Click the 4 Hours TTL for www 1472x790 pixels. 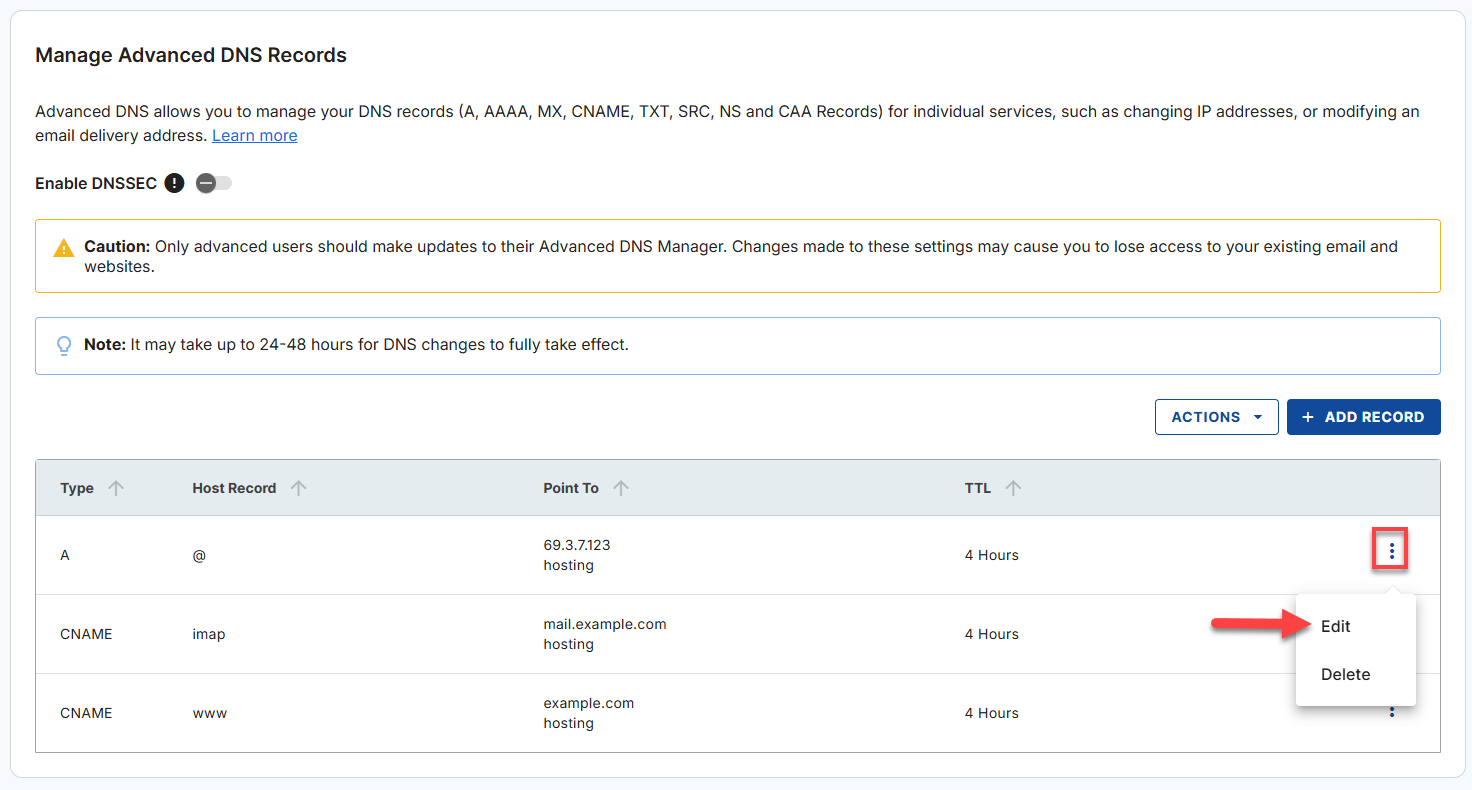(992, 713)
